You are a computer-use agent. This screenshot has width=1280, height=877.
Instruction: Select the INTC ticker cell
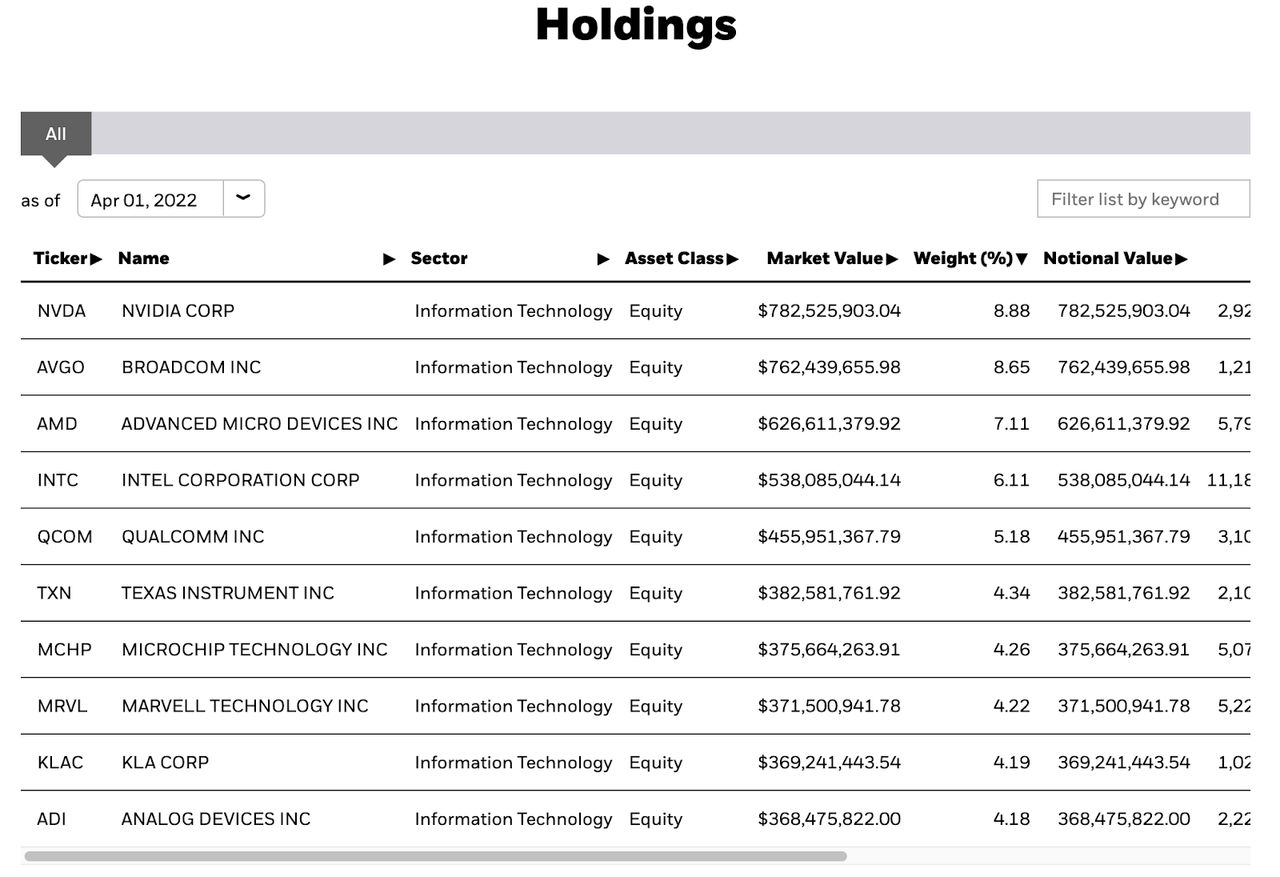pyautogui.click(x=58, y=480)
